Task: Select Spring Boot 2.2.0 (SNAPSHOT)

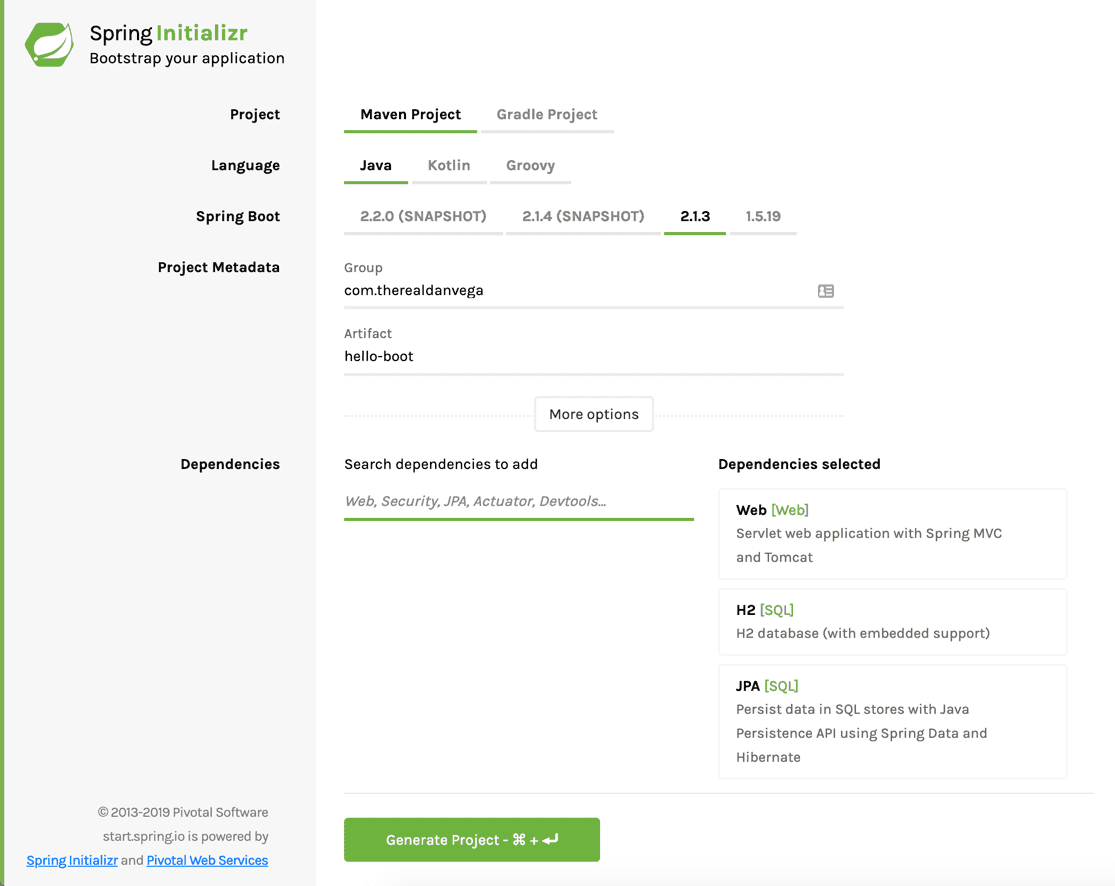Action: [x=423, y=217]
